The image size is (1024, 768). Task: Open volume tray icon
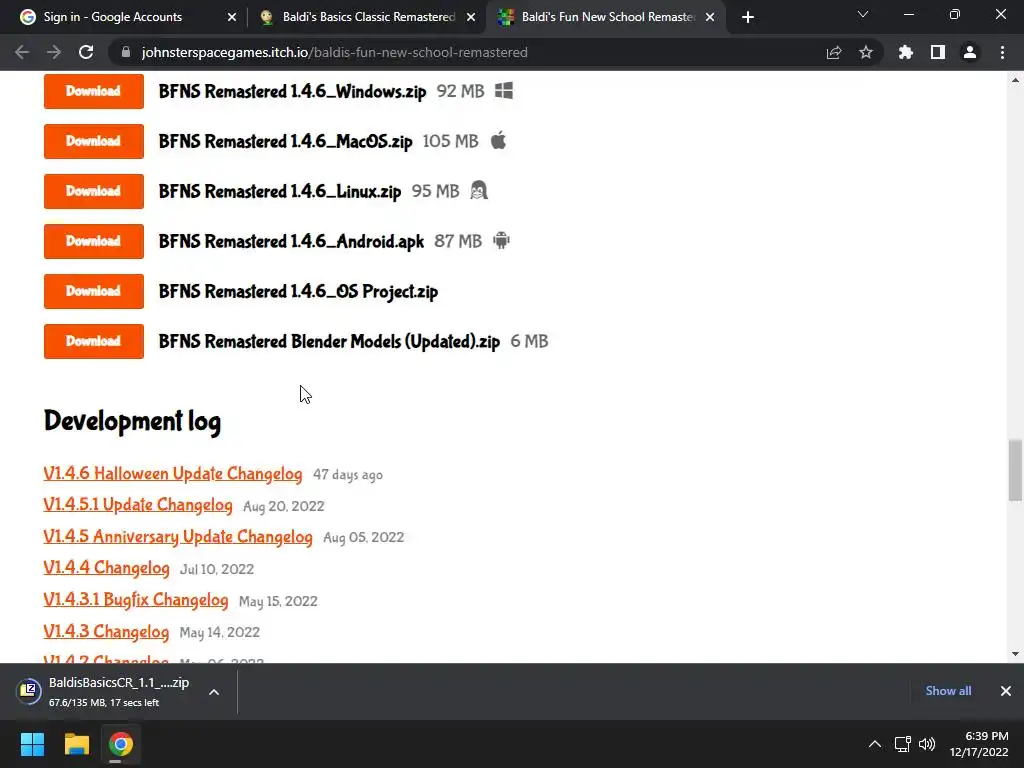click(927, 744)
